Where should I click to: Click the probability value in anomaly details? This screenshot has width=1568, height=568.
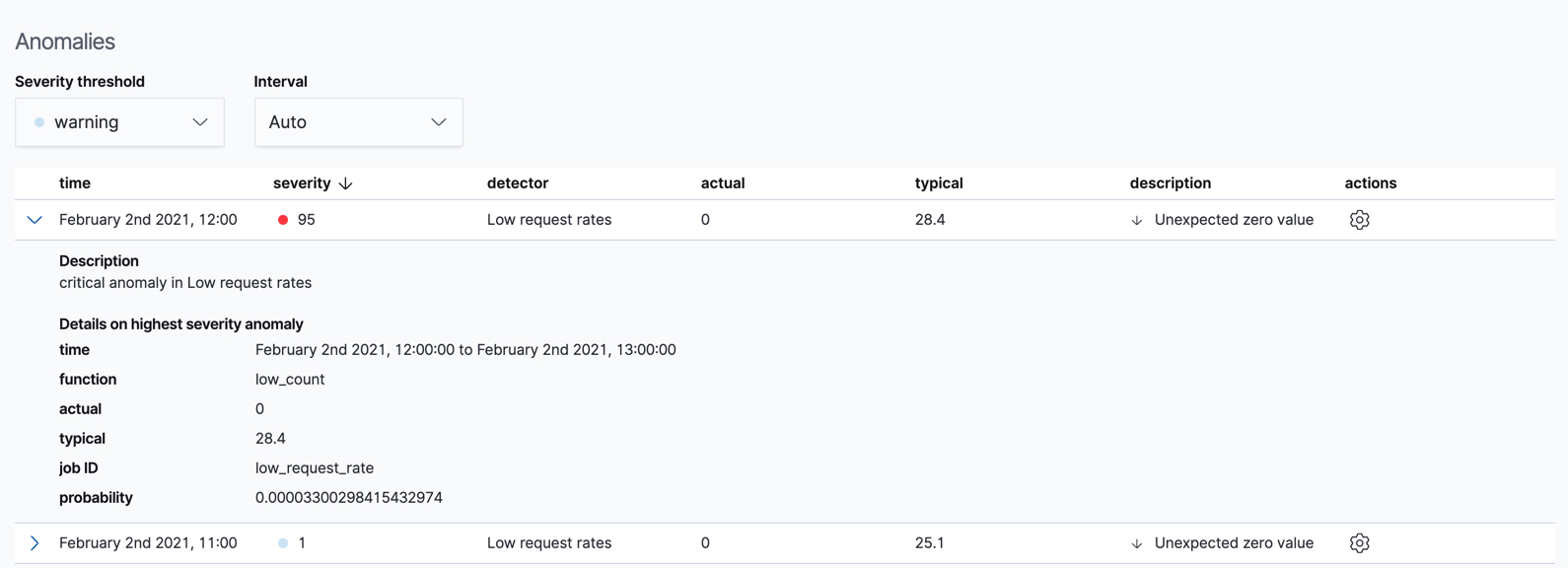tap(348, 497)
